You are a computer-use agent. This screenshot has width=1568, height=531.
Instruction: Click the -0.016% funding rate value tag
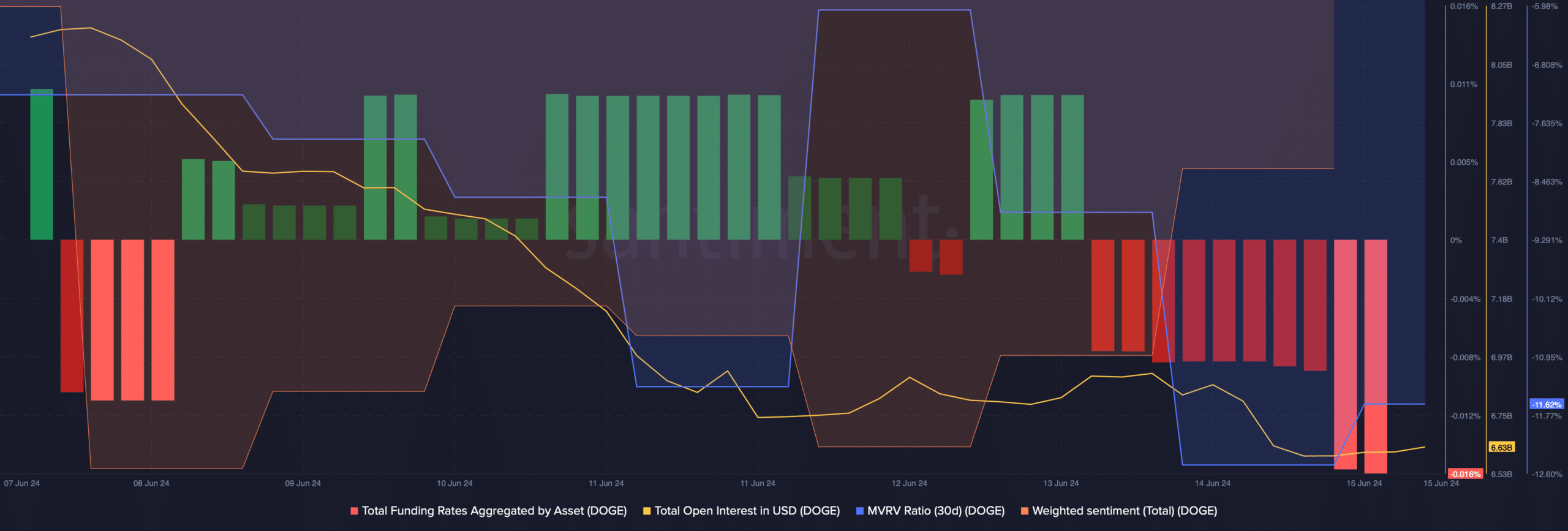(x=1465, y=474)
